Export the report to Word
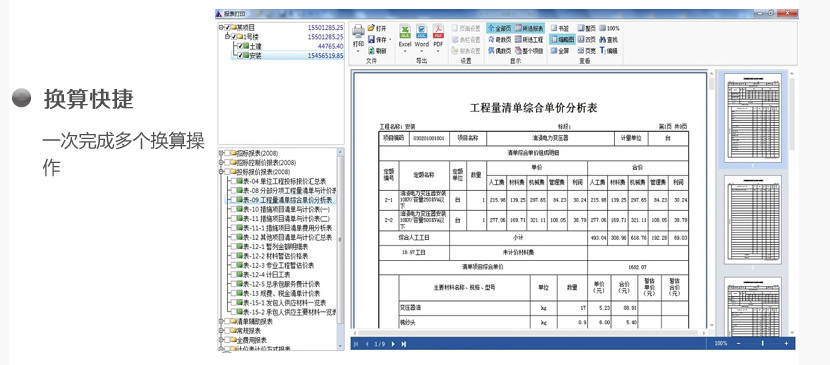The width and height of the screenshot is (830, 365). pyautogui.click(x=421, y=32)
